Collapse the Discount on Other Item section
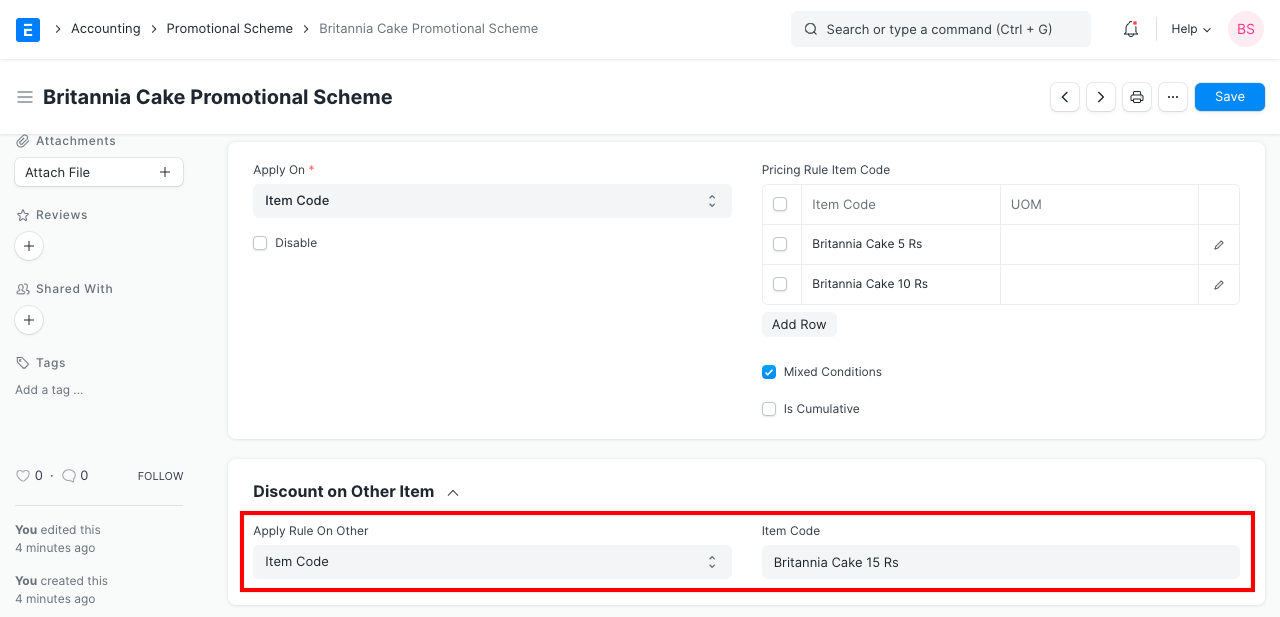Image resolution: width=1280 pixels, height=617 pixels. click(453, 491)
